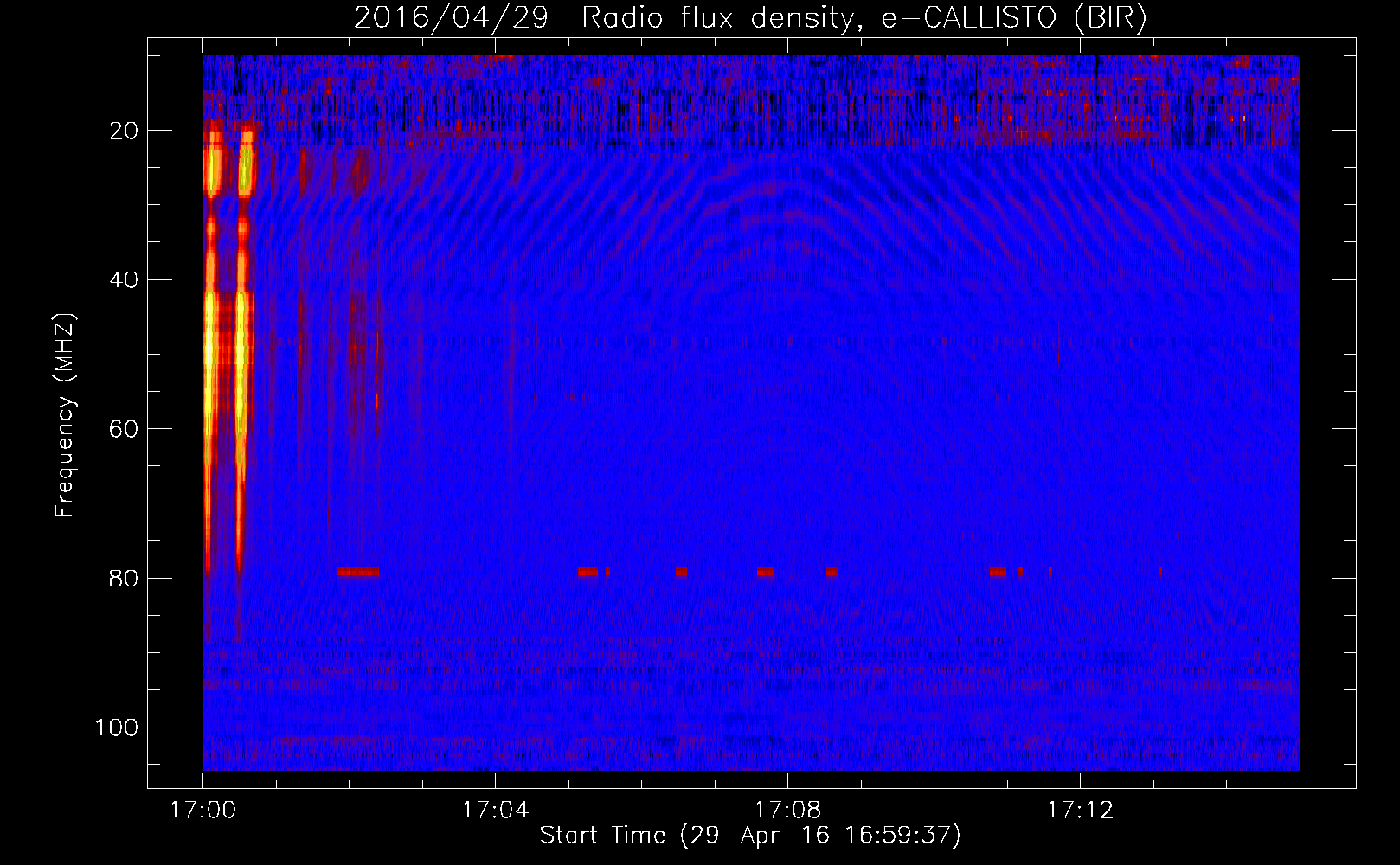This screenshot has width=1400, height=865.
Task: Click the 80 MHz frequency tick label
Action: point(124,579)
